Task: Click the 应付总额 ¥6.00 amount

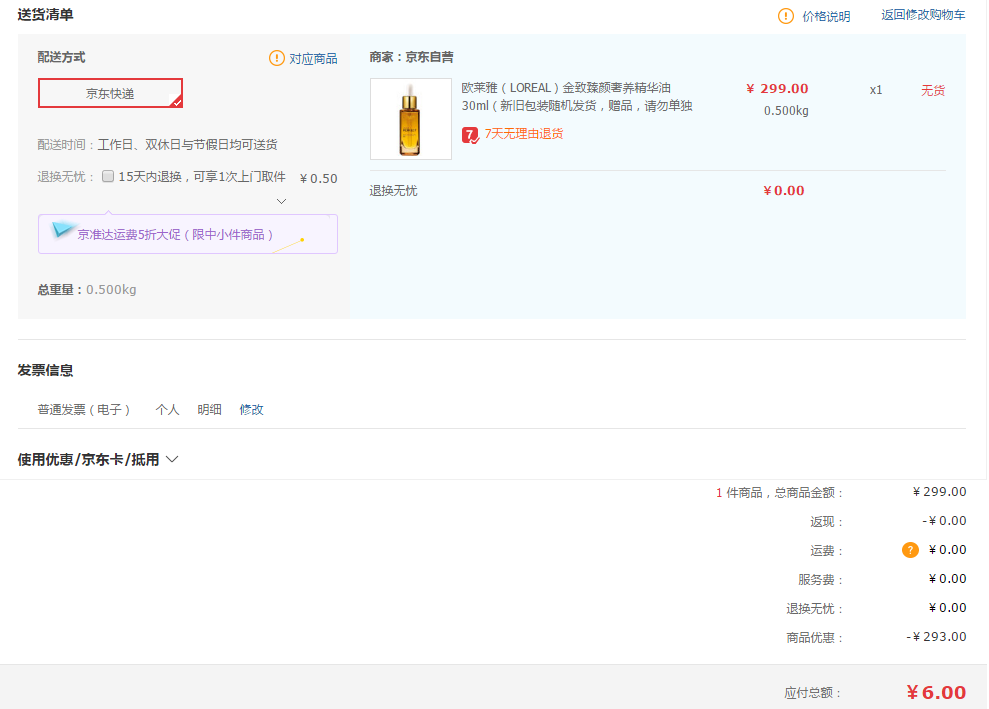Action: pos(936,693)
